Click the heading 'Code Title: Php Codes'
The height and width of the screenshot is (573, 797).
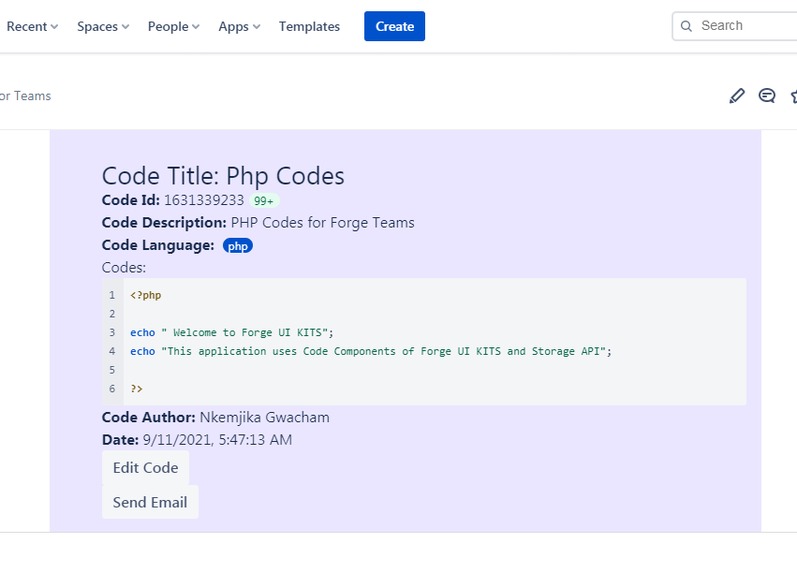click(x=223, y=176)
